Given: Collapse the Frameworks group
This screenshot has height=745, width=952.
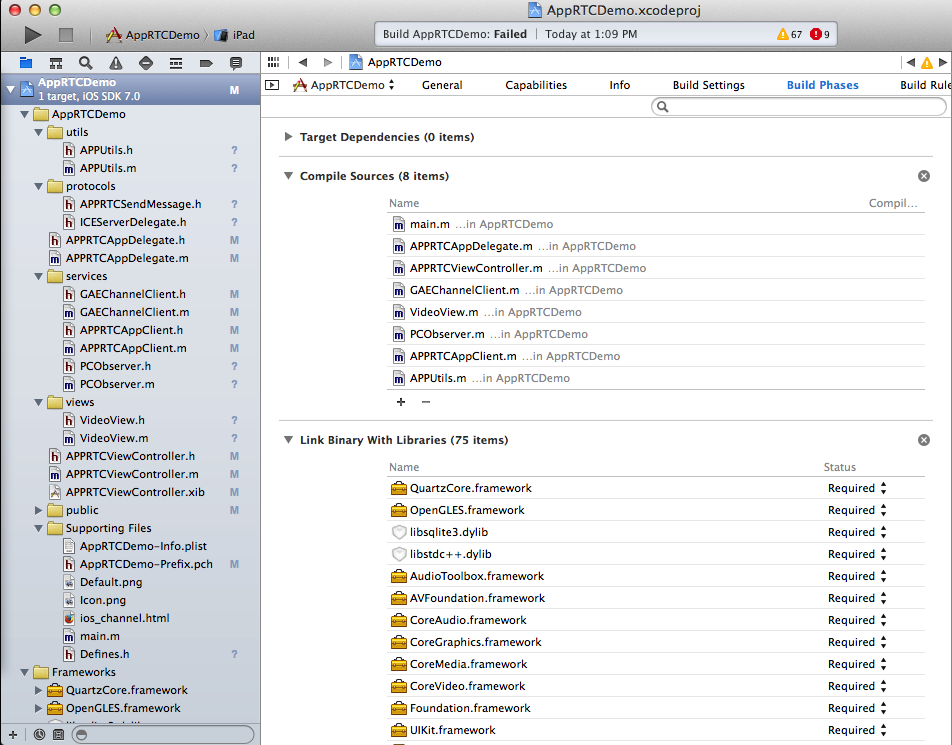Looking at the screenshot, I should coord(24,672).
